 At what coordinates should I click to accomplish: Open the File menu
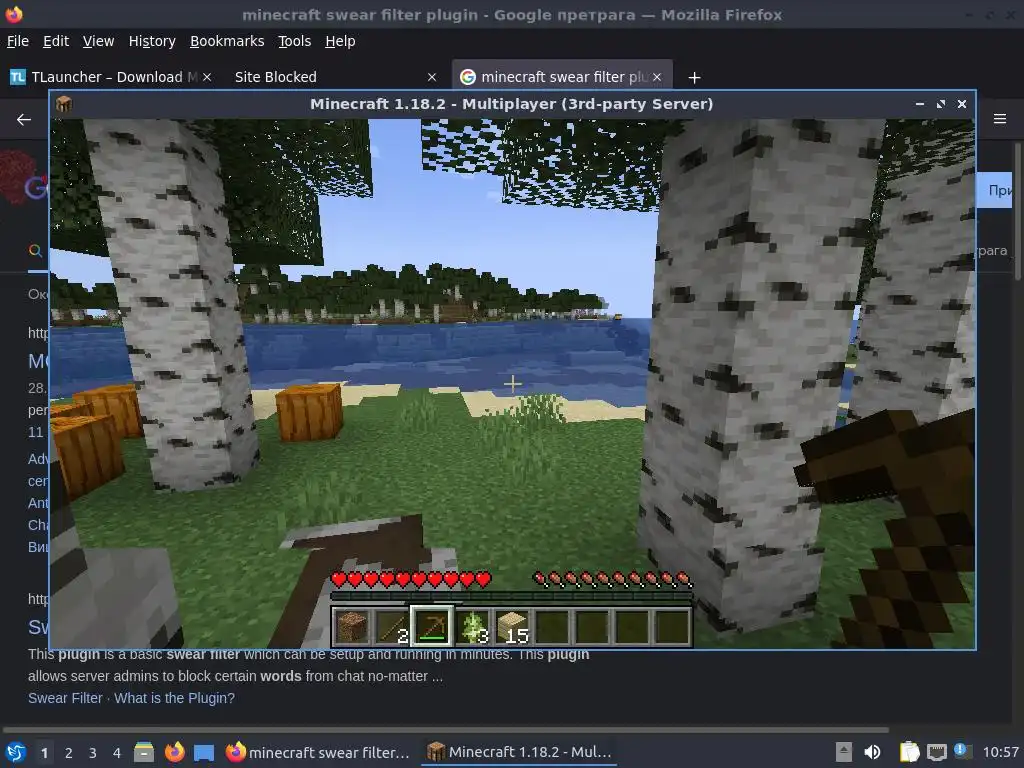pyautogui.click(x=18, y=41)
